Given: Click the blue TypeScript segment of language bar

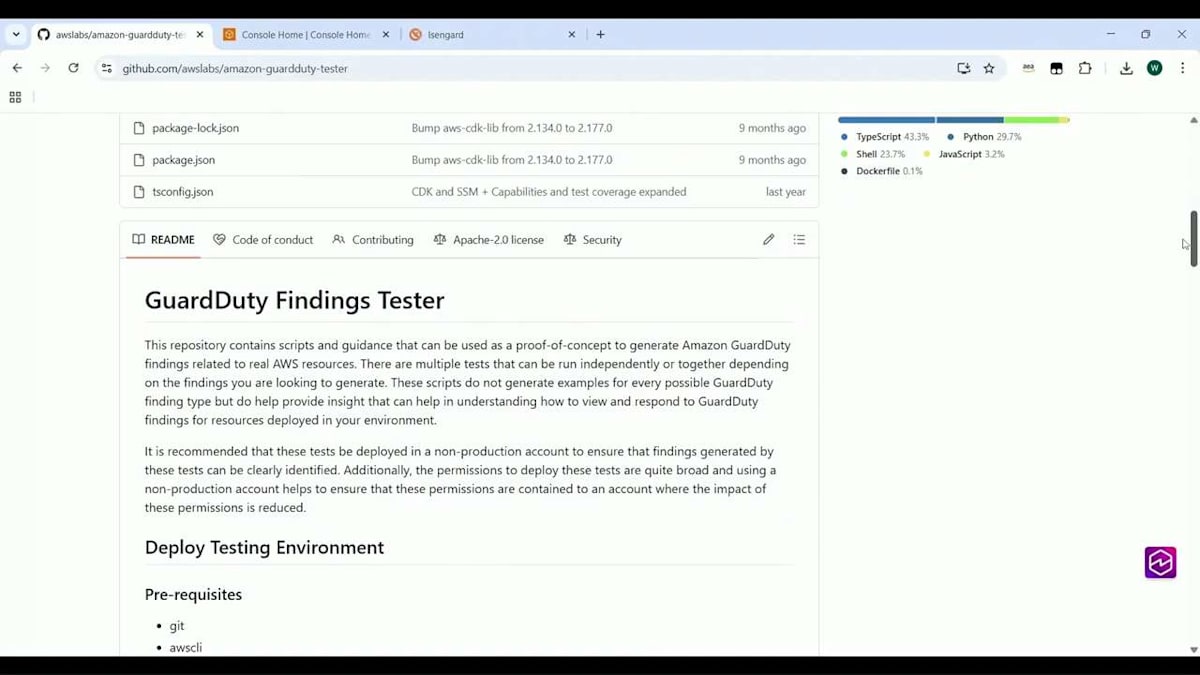Looking at the screenshot, I should coord(886,120).
